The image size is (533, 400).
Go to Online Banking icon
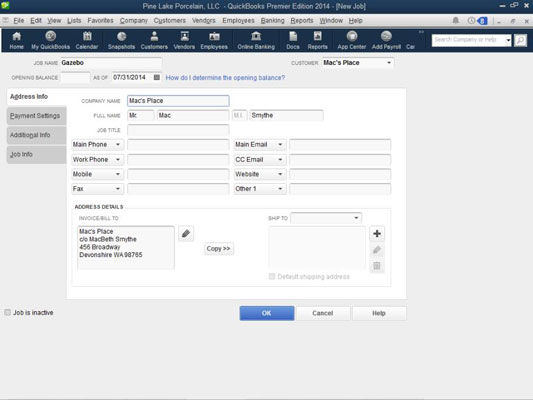click(256, 40)
